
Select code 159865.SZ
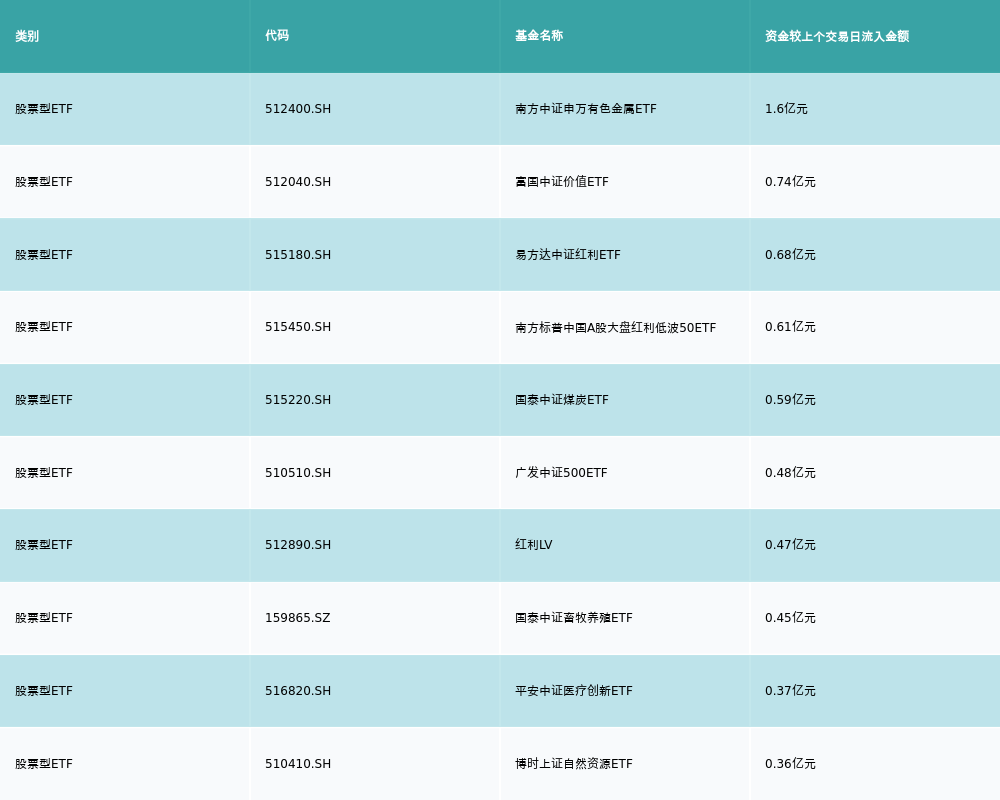[x=298, y=618]
